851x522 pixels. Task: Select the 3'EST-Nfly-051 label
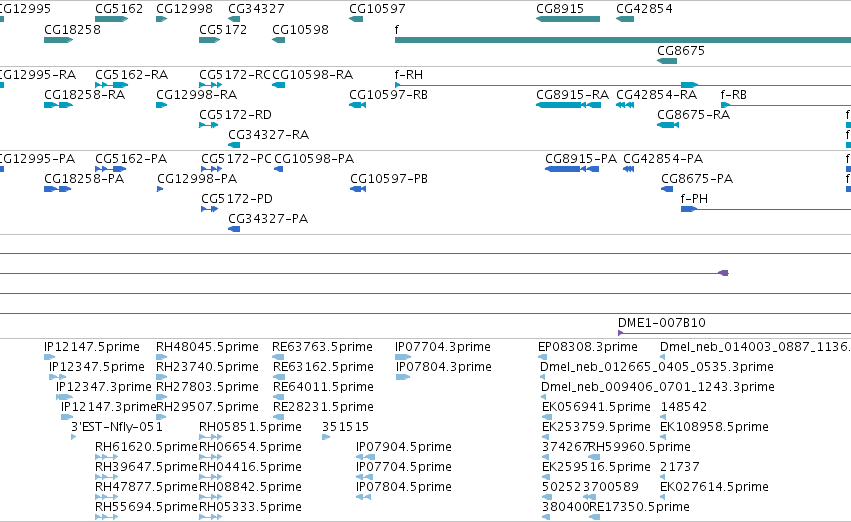point(117,427)
